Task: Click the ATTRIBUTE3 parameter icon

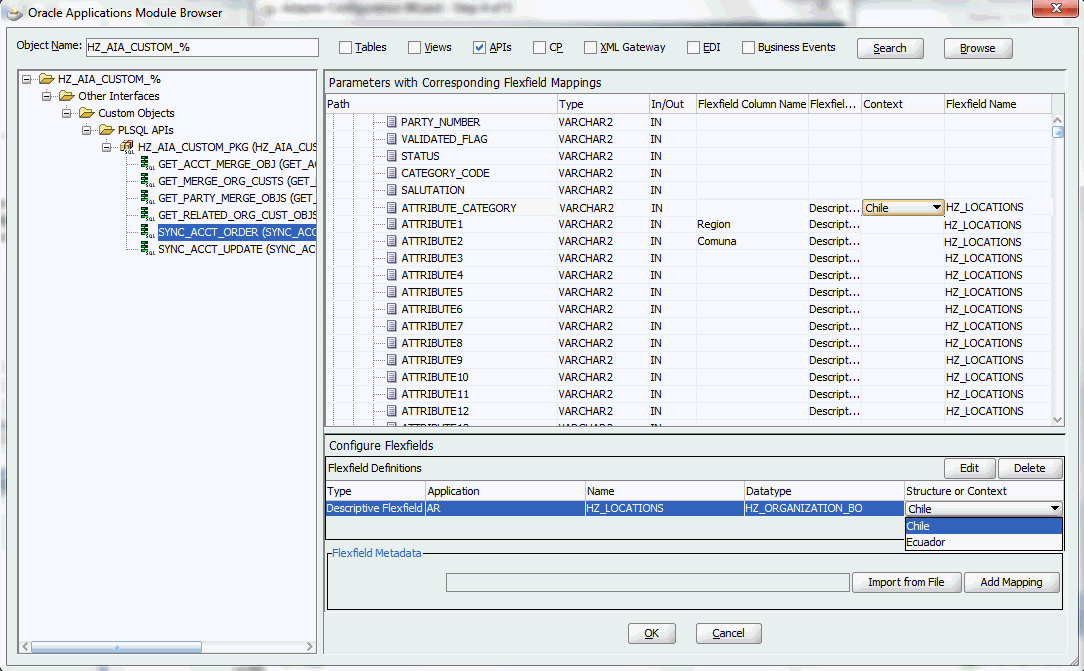Action: pyautogui.click(x=392, y=258)
